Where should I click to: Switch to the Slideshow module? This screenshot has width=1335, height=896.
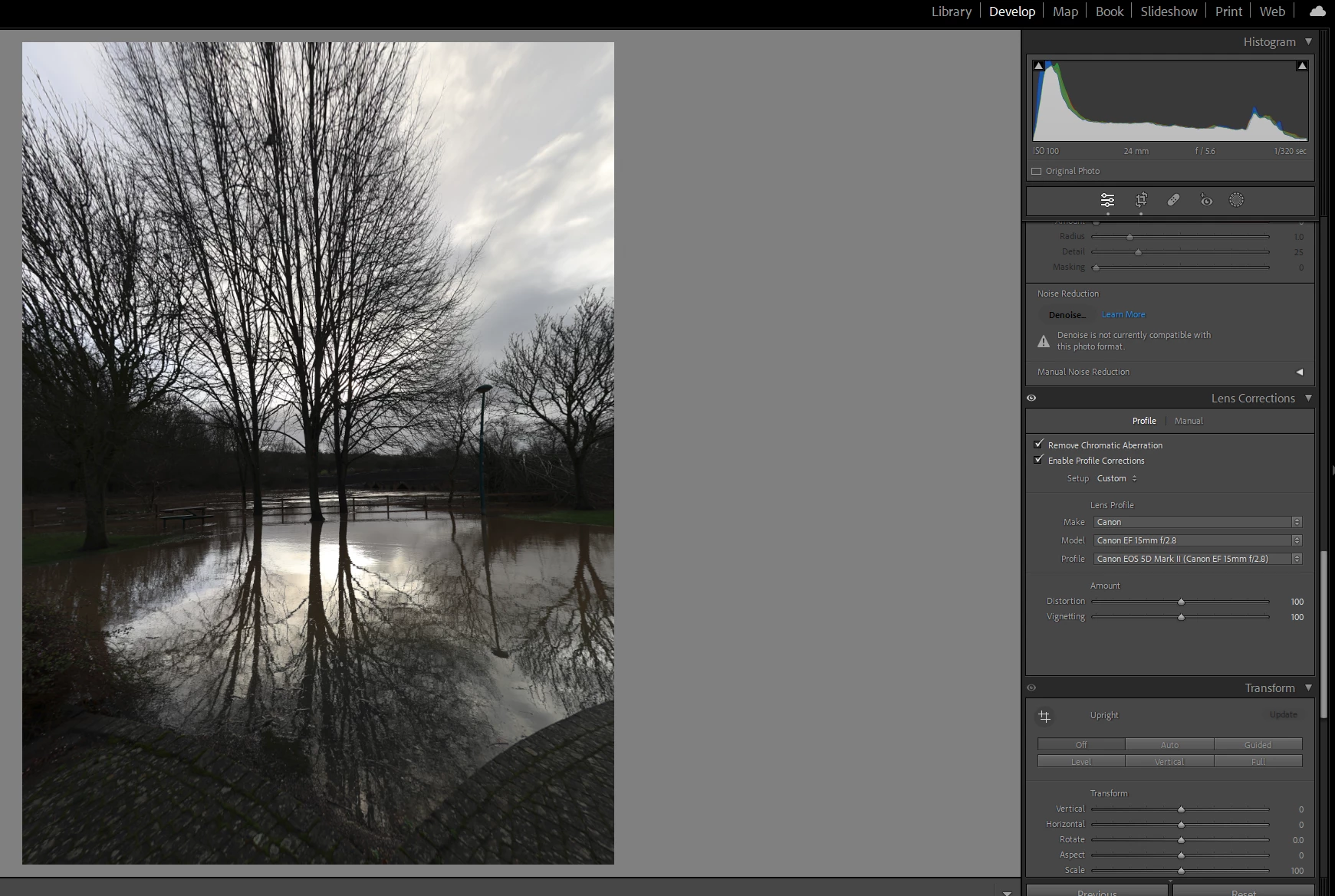pos(1169,11)
